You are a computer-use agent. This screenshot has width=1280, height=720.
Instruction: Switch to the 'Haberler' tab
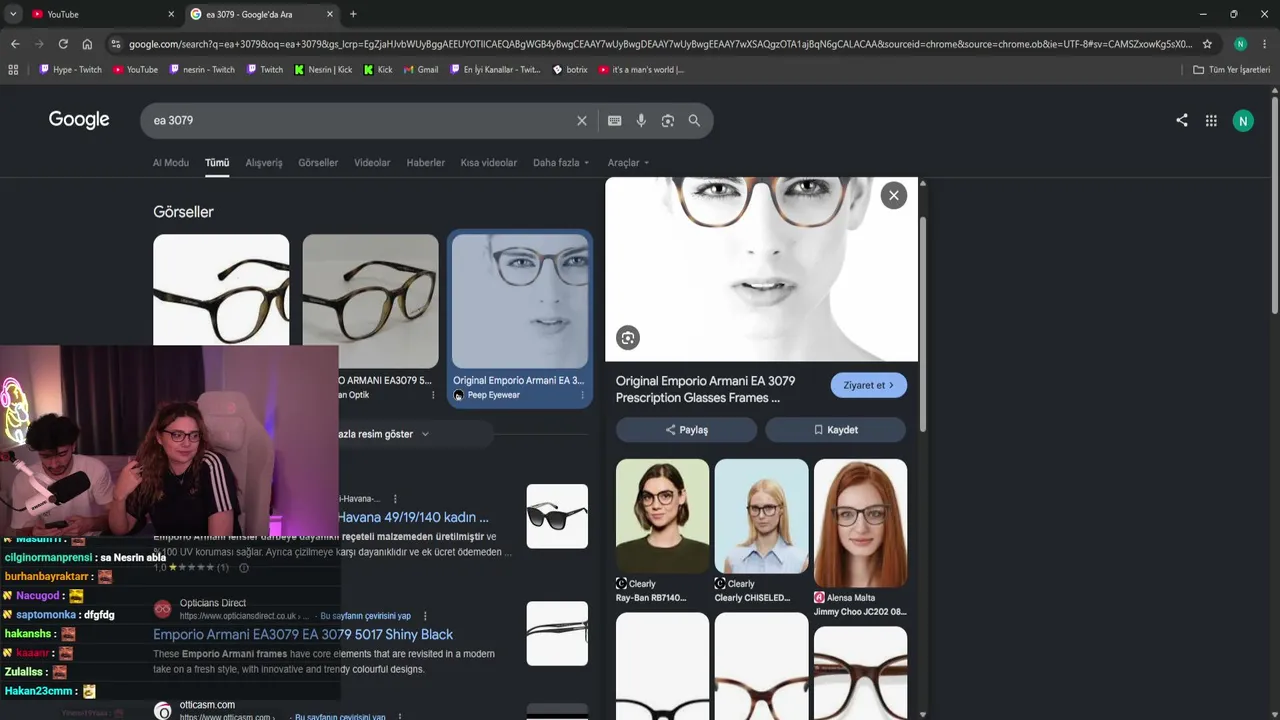pos(425,163)
